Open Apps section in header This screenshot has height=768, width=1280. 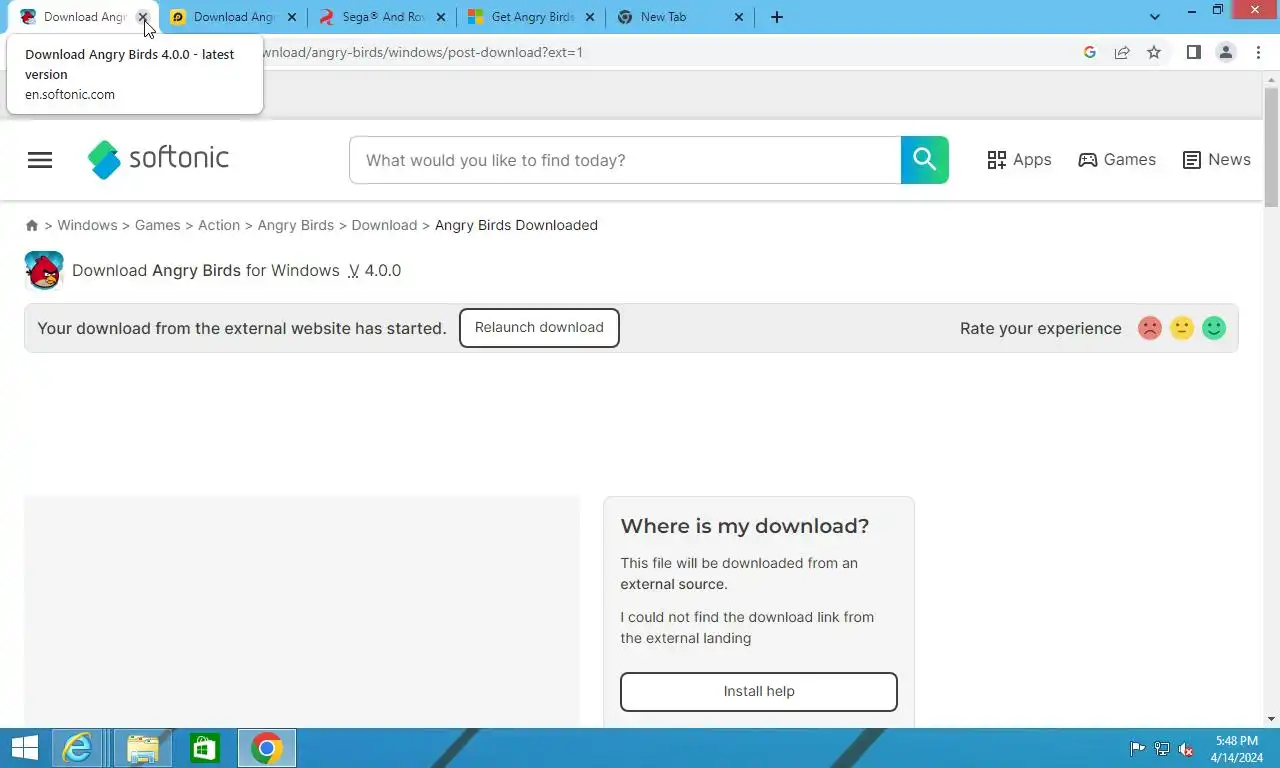[x=1019, y=160]
